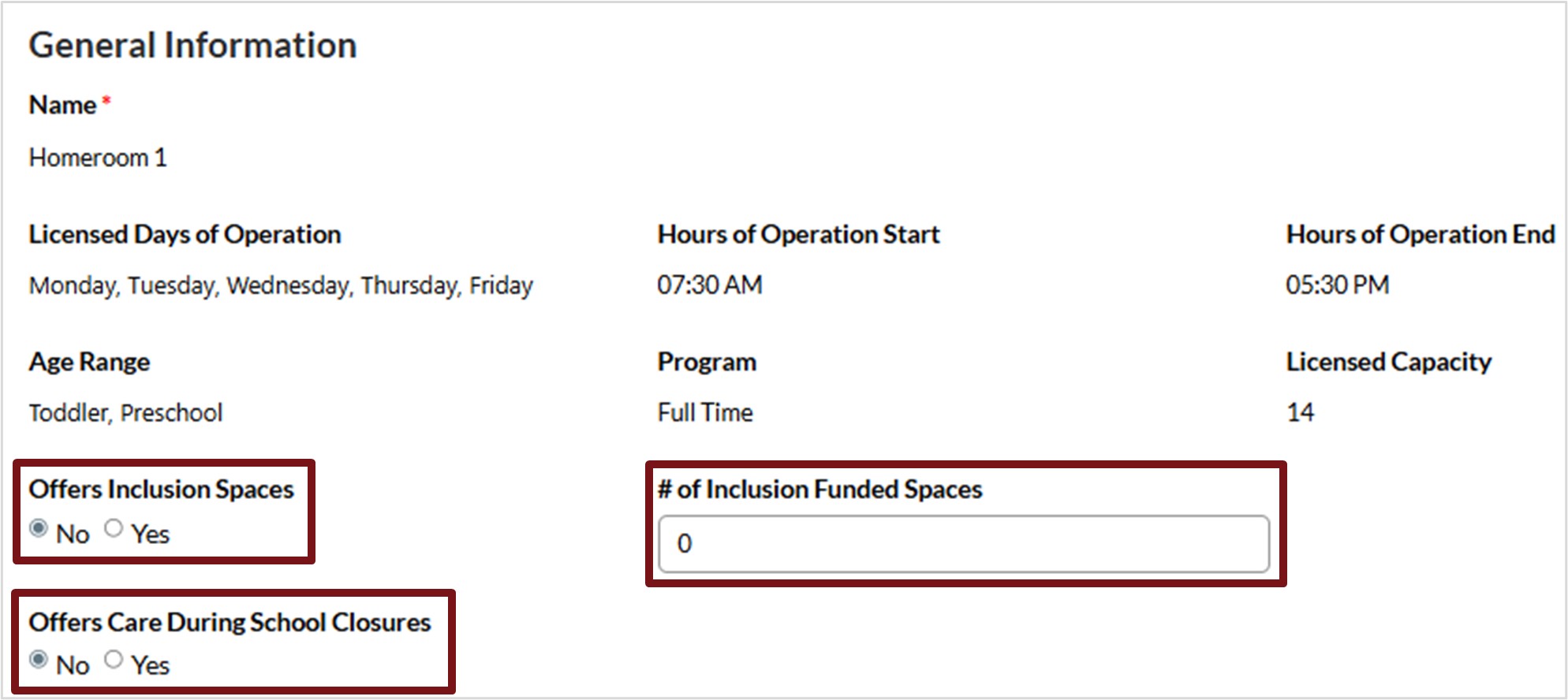
Task: Click the Name field label
Action: point(62,105)
